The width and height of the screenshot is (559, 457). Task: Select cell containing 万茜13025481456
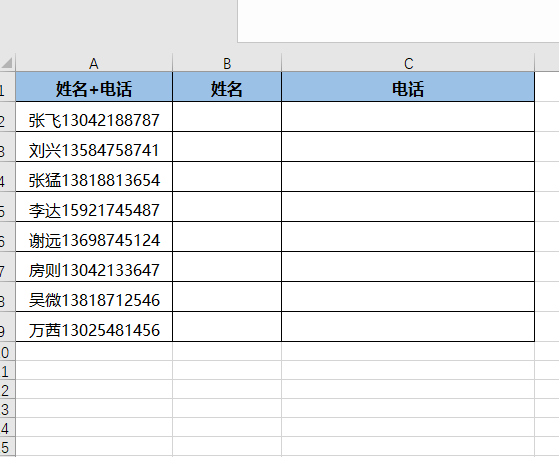click(x=94, y=327)
